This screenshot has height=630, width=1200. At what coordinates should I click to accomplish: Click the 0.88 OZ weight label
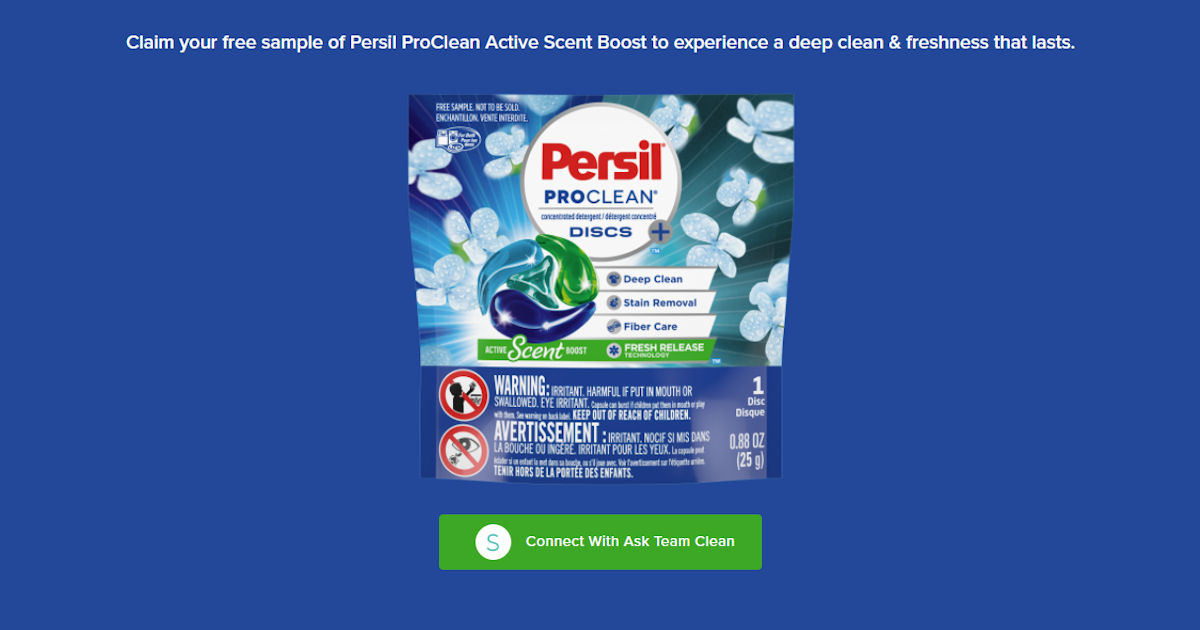[748, 441]
